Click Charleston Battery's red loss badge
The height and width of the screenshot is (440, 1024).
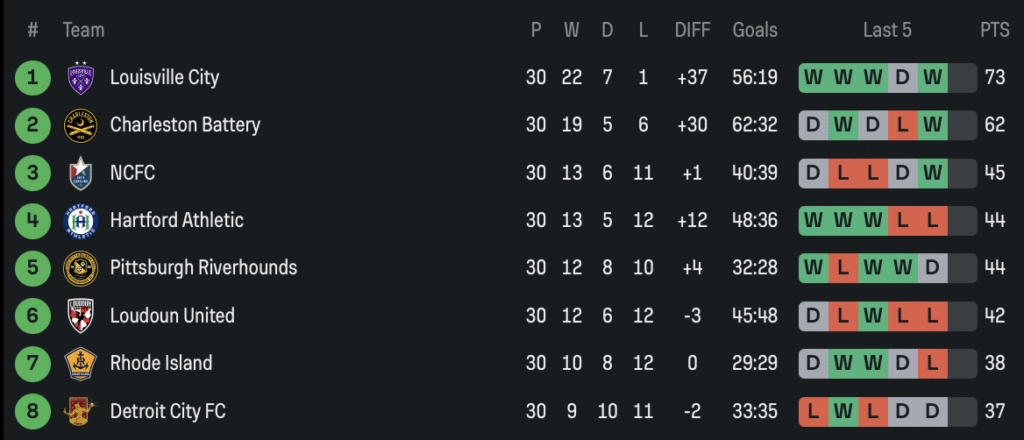click(x=903, y=125)
